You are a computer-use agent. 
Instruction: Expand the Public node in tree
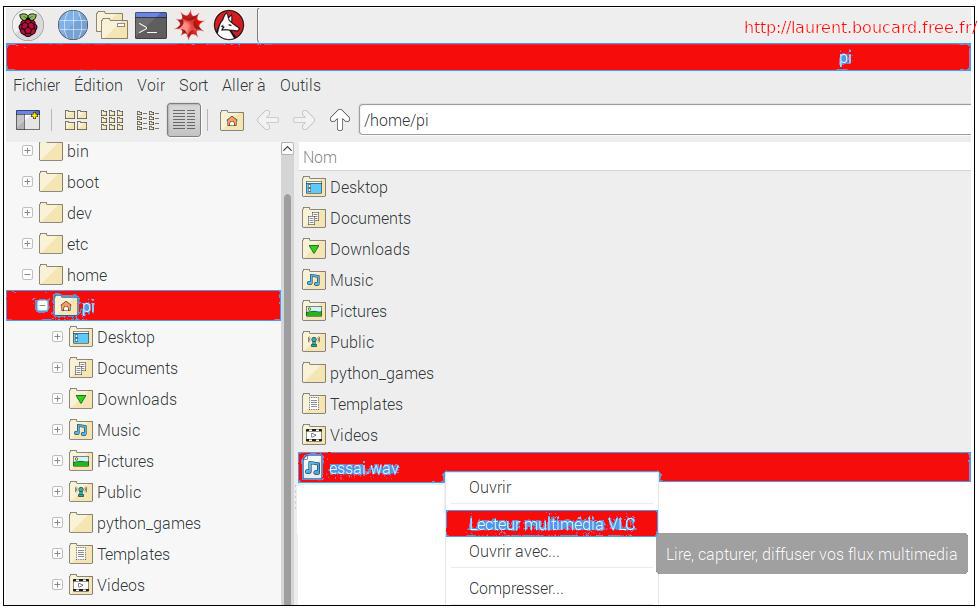57,492
